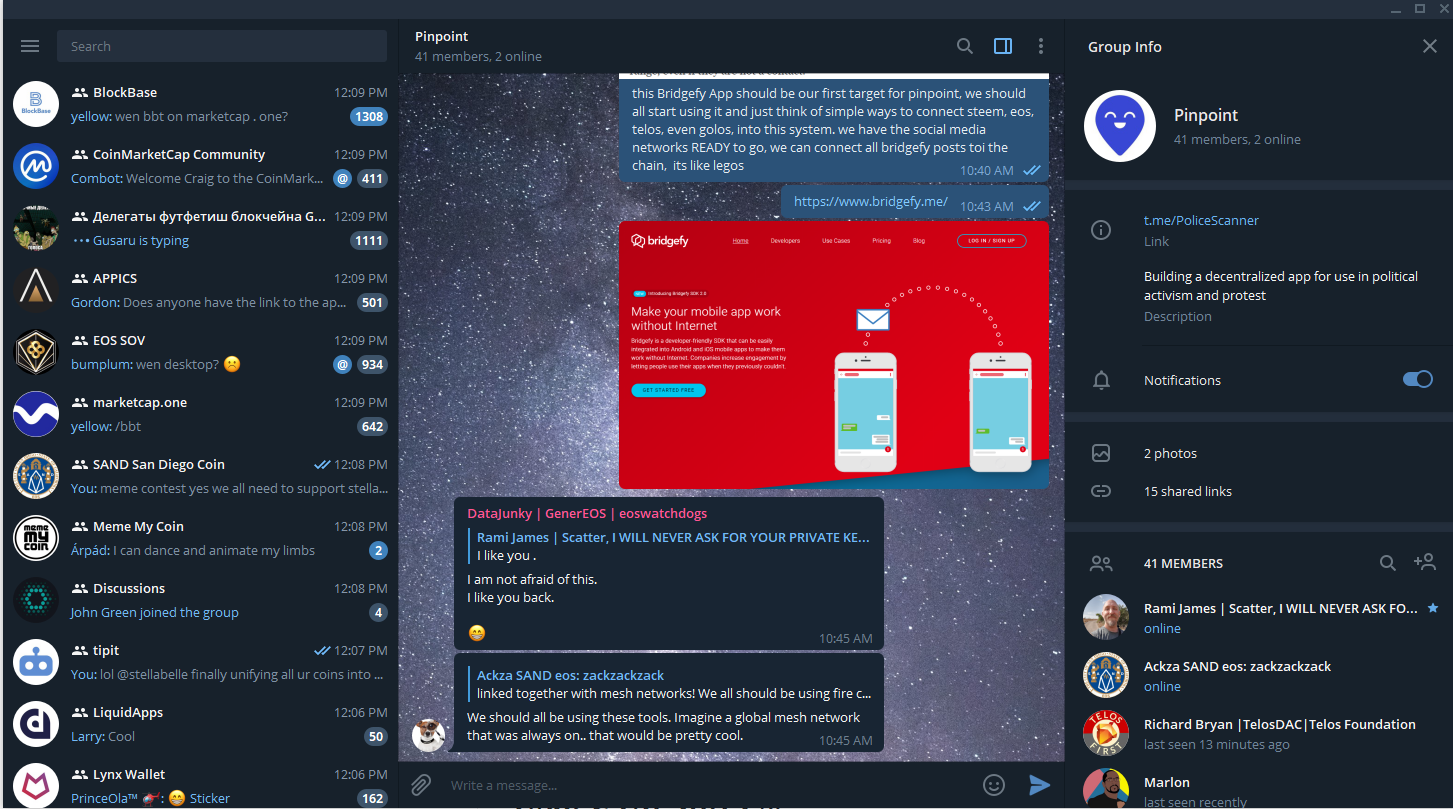
Task: Open the EOS SOV chat
Action: 200,352
